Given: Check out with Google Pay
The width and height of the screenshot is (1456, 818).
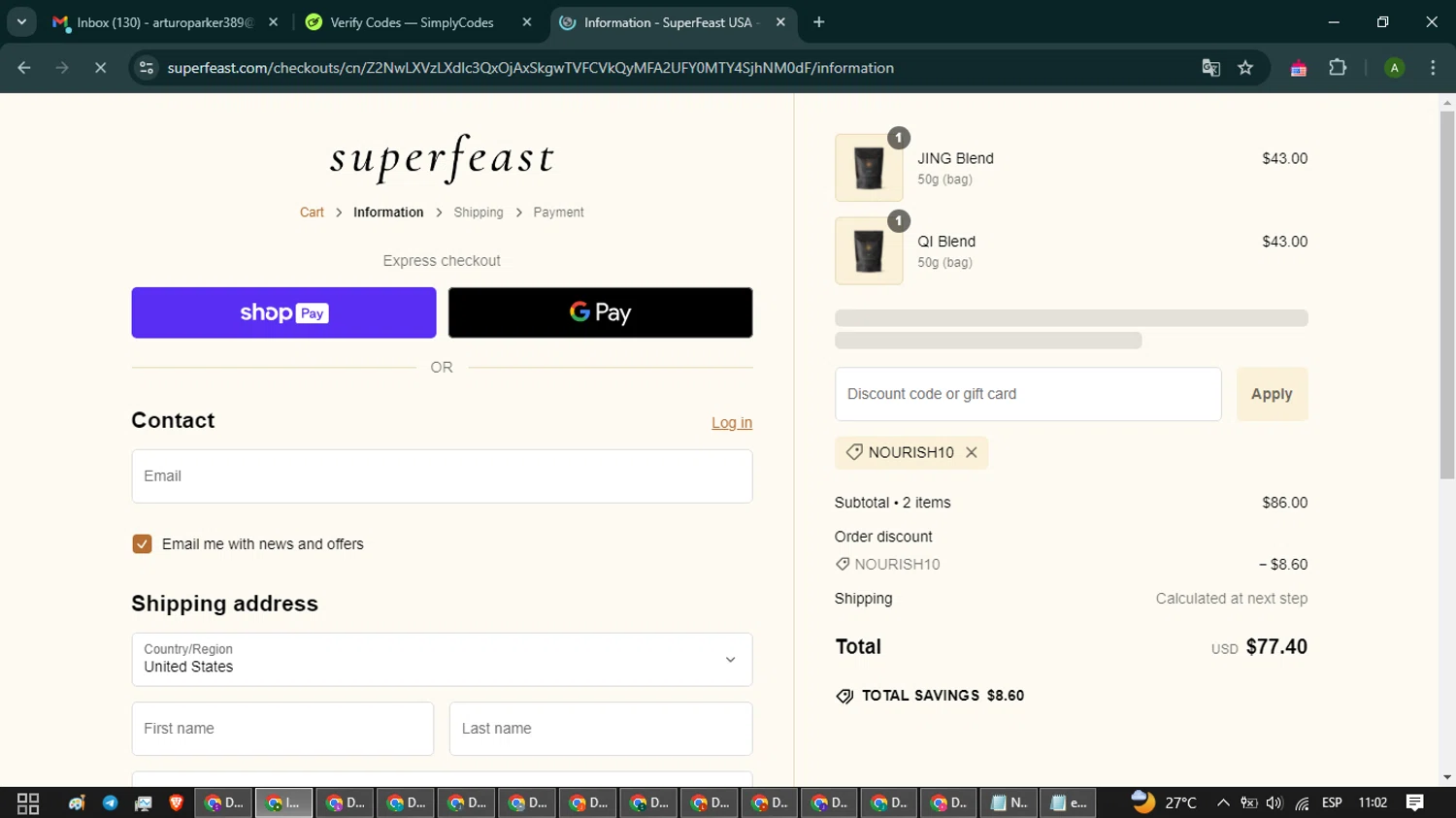Looking at the screenshot, I should click(x=600, y=312).
